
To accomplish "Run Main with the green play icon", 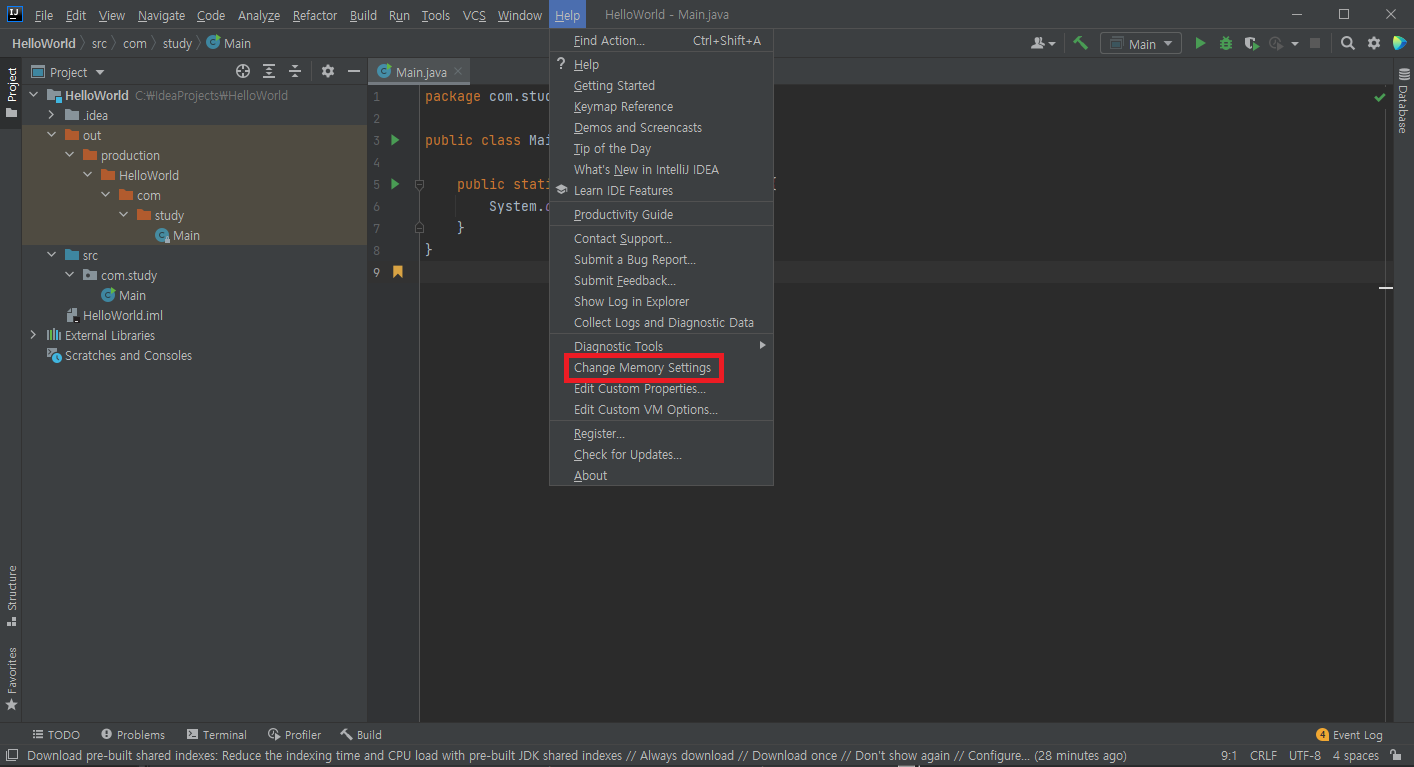I will pyautogui.click(x=1200, y=43).
